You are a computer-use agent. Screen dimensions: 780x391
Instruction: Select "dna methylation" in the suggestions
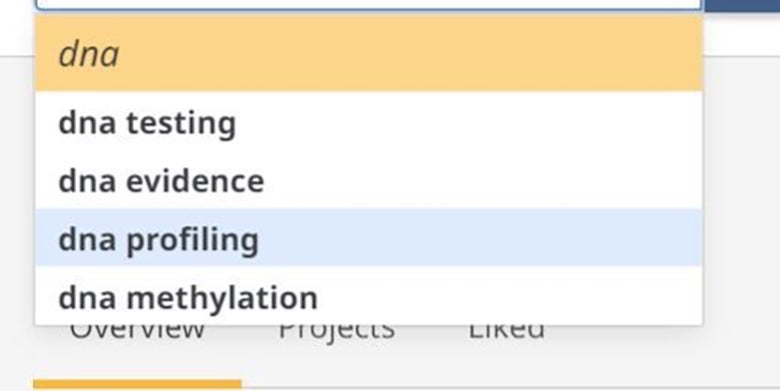[369, 296]
